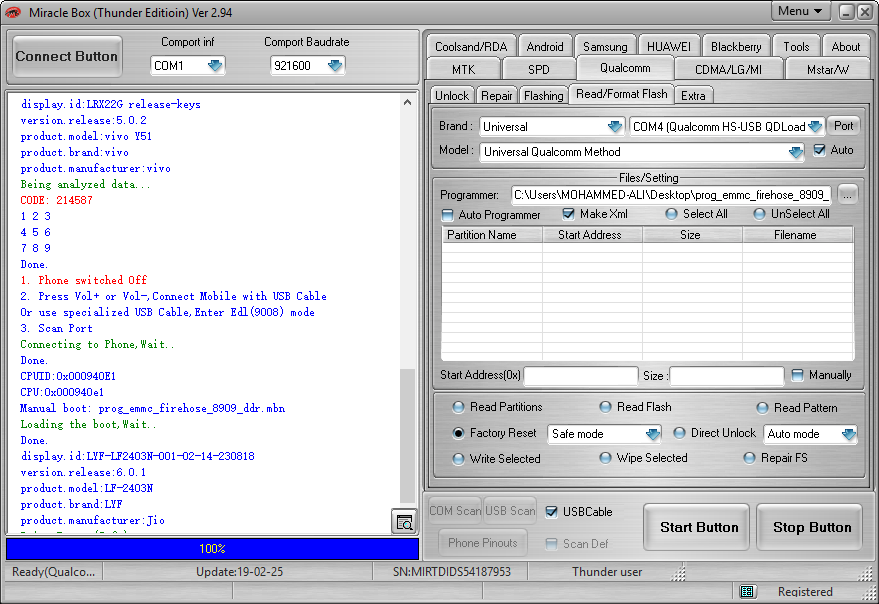Click the blue 100% progress bar

212,549
